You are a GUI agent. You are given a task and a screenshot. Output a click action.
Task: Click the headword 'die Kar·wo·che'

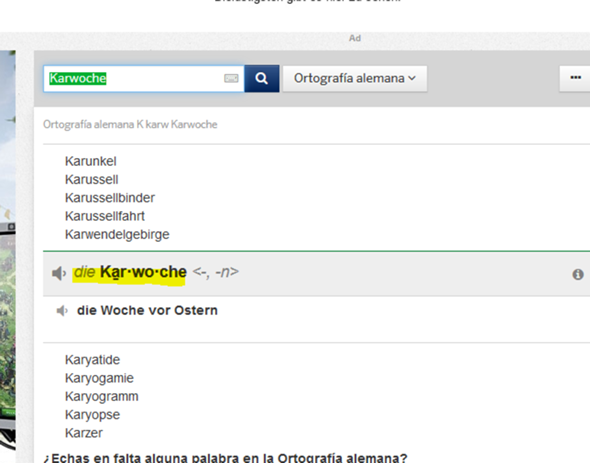pyautogui.click(x=130, y=272)
